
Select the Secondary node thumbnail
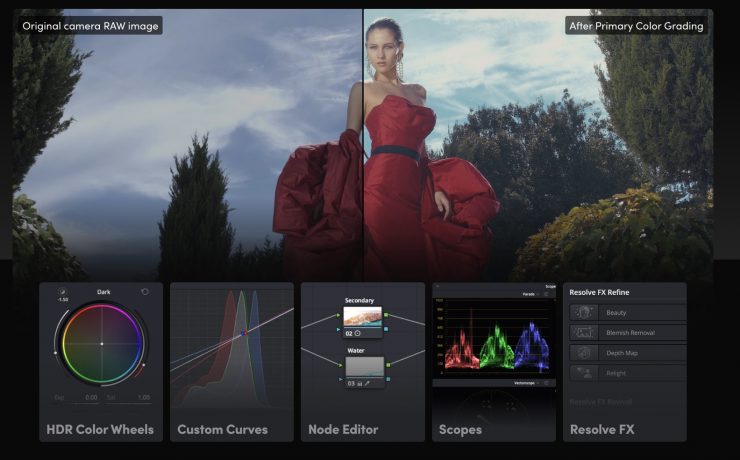(363, 315)
